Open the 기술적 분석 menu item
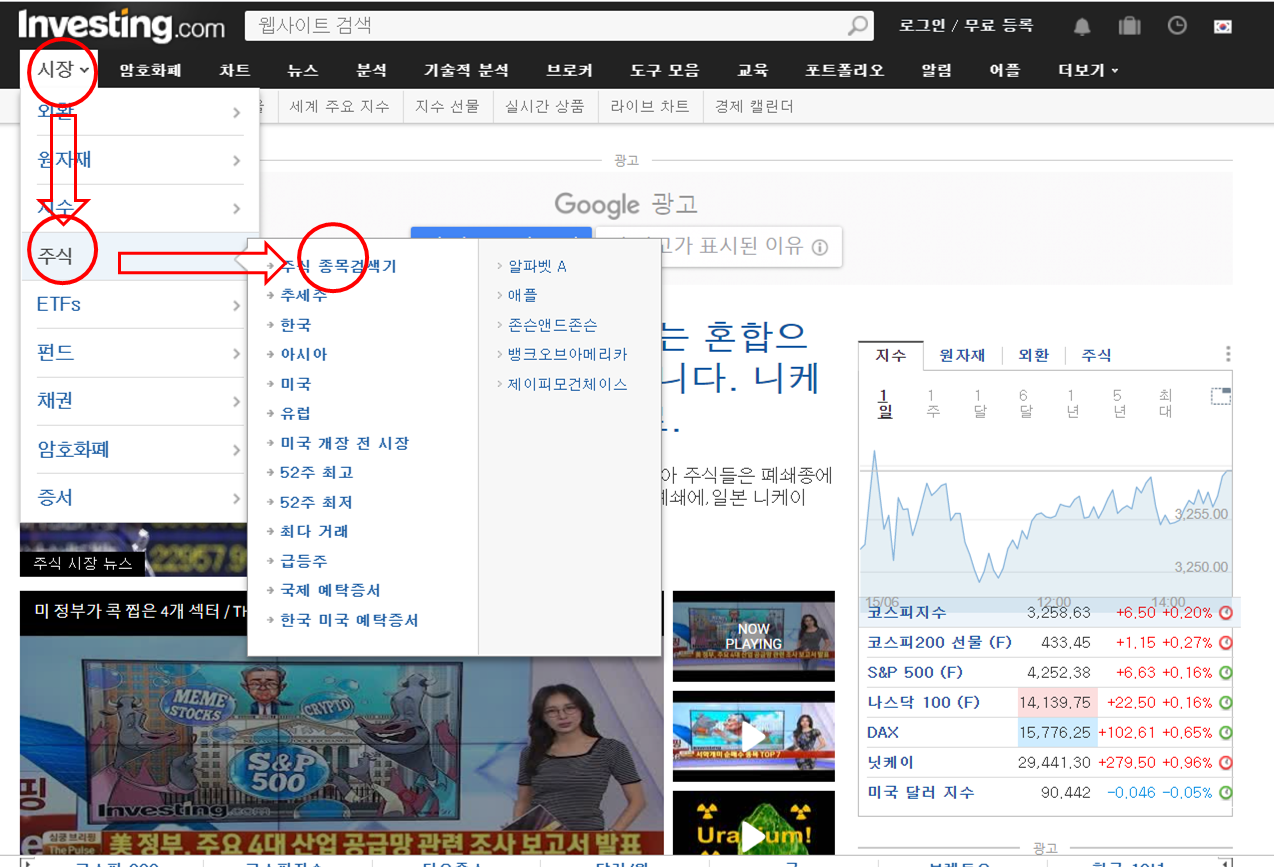Screen dimensions: 1274x867 coord(466,70)
